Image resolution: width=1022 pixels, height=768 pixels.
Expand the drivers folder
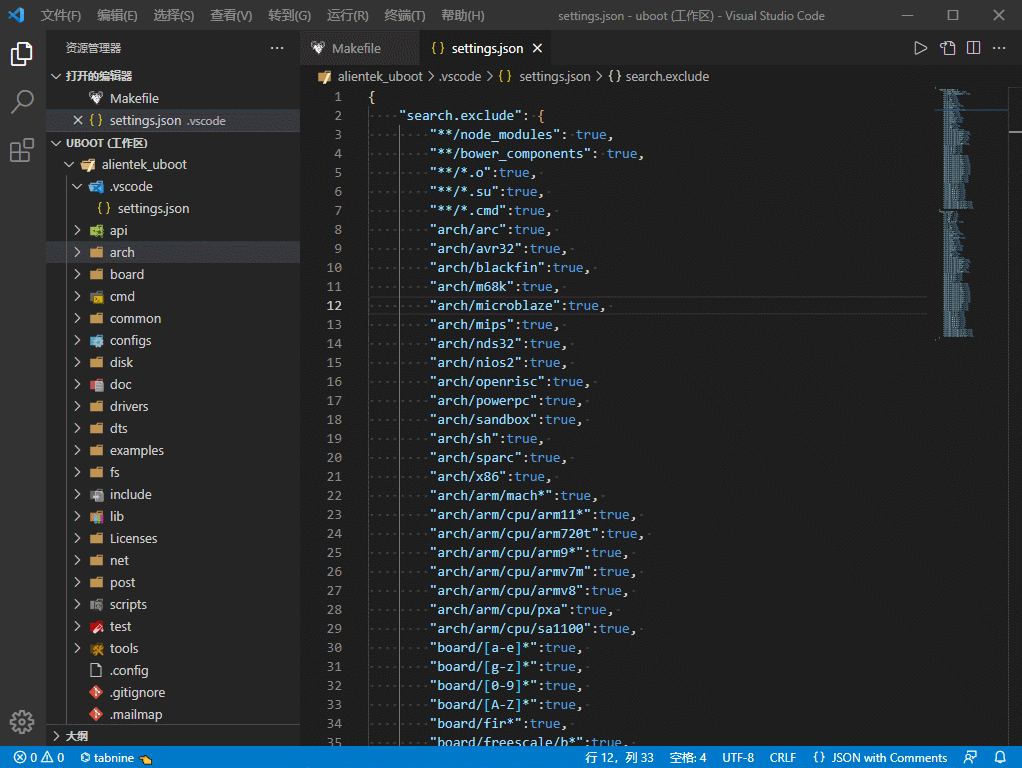tap(77, 407)
